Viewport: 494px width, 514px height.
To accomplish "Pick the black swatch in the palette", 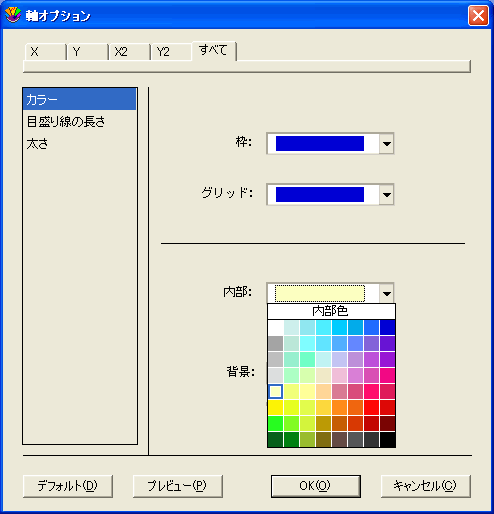I will point(387,440).
